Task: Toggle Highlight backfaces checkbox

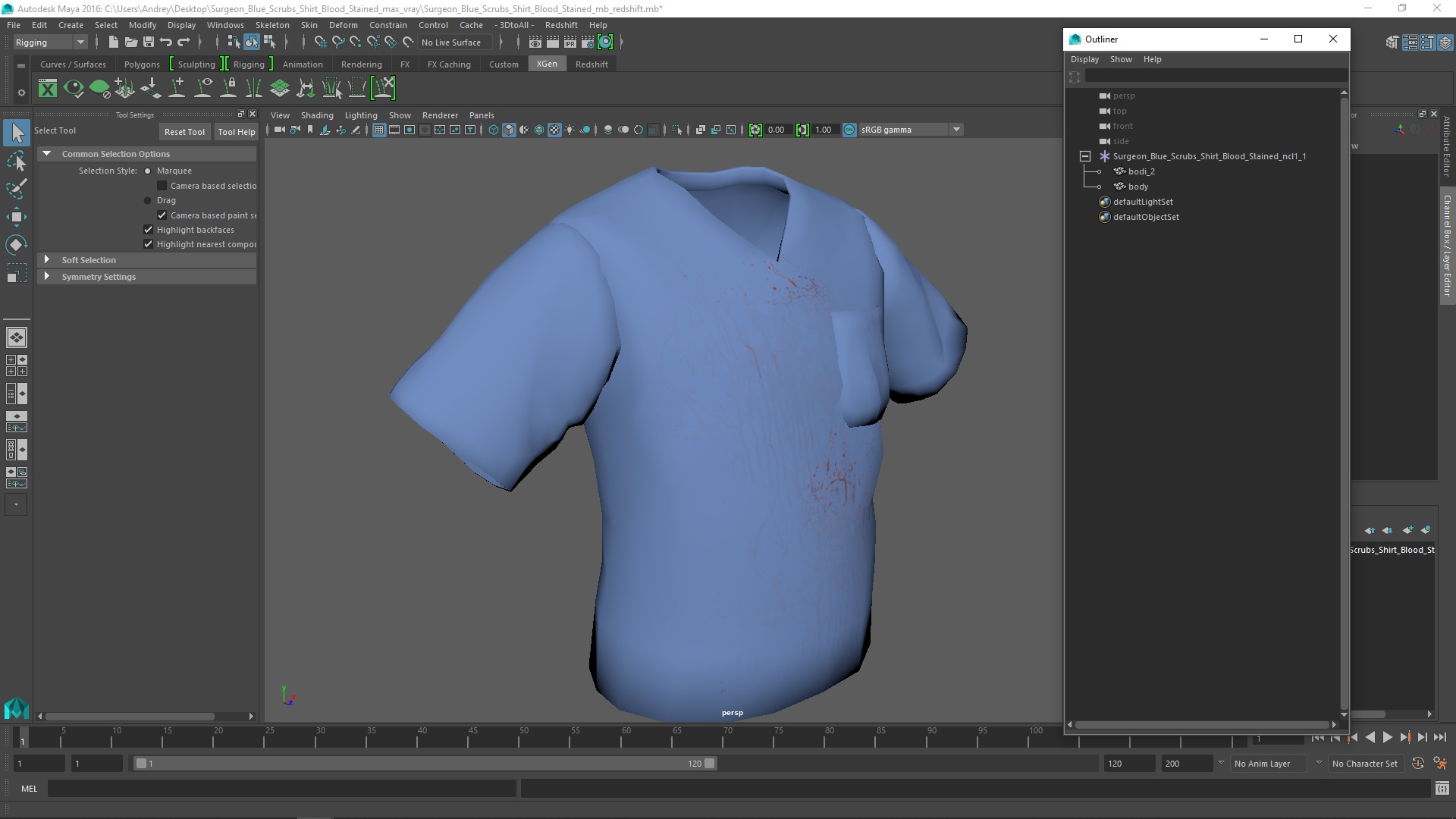Action: tap(149, 230)
